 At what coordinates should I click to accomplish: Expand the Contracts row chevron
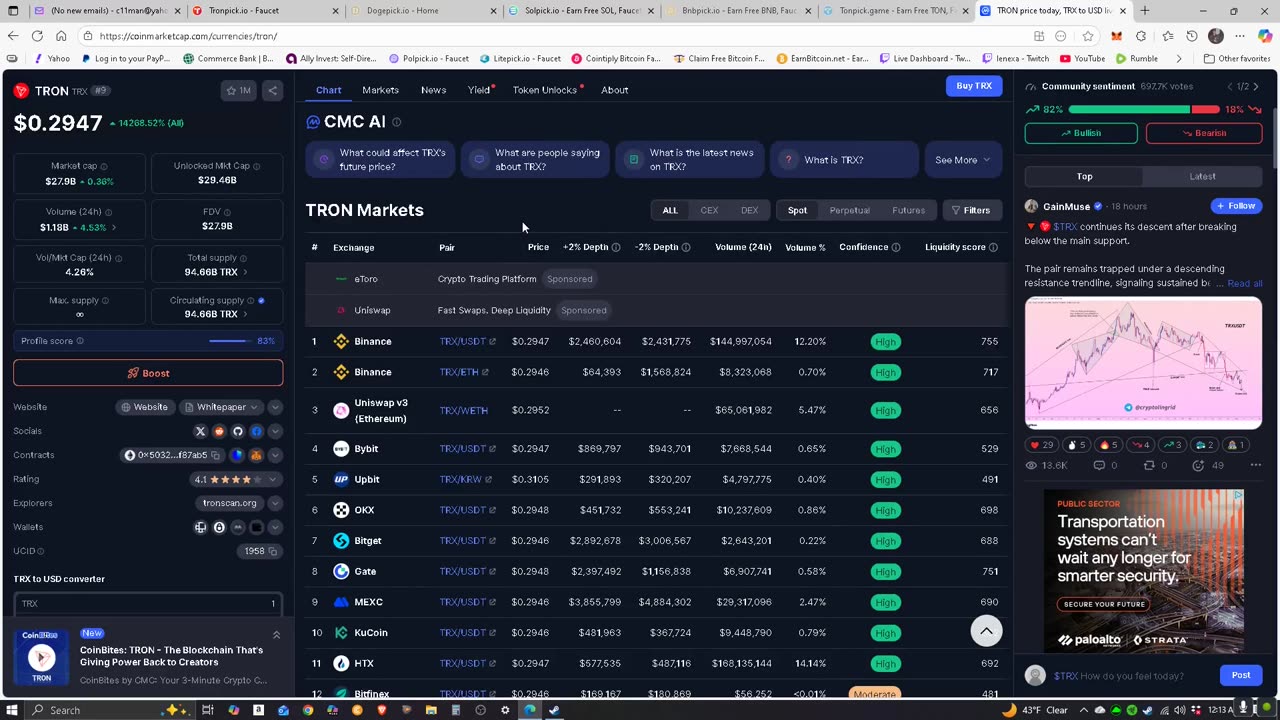[275, 455]
